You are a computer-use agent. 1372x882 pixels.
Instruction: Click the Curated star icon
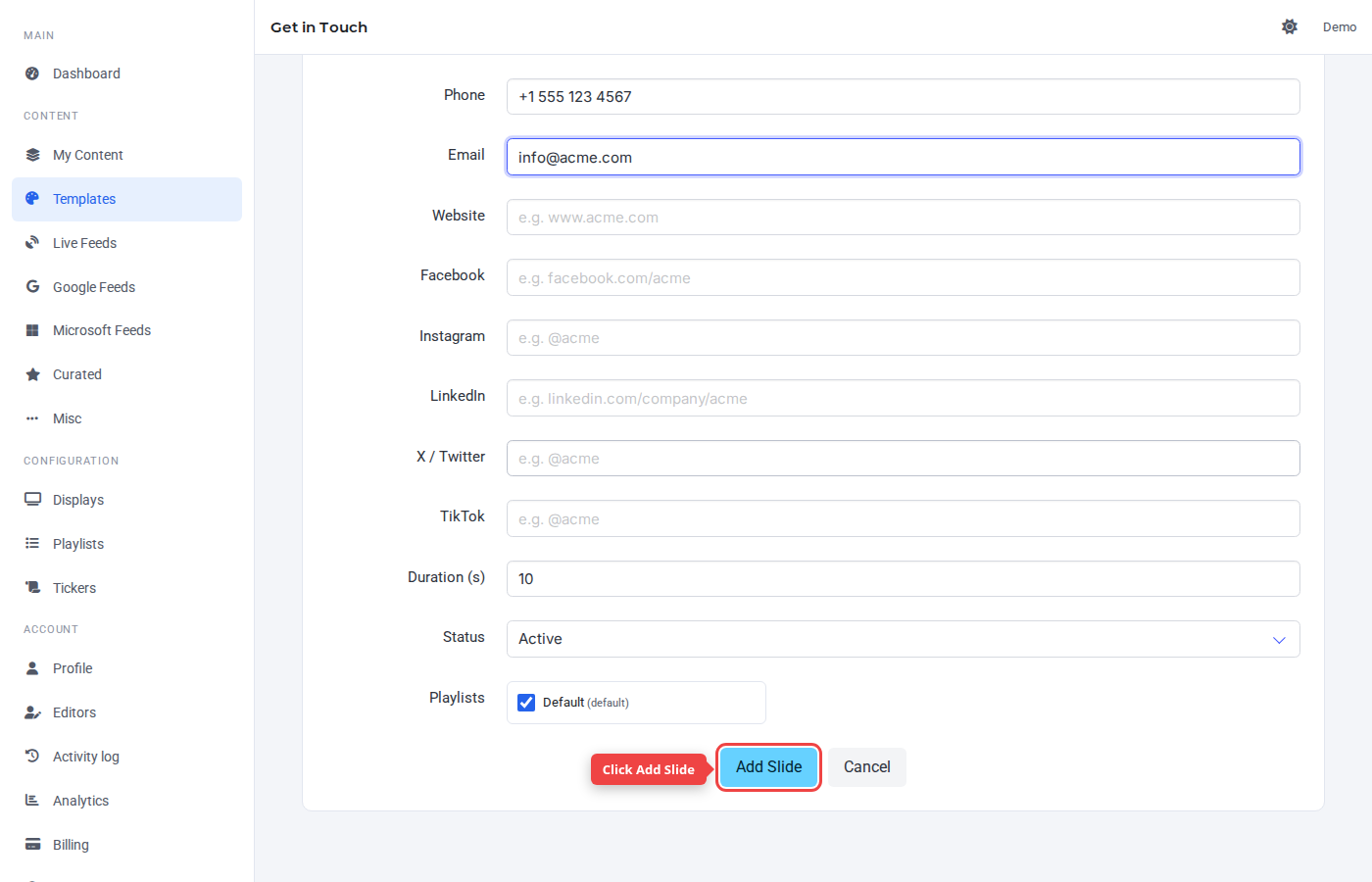(x=32, y=374)
